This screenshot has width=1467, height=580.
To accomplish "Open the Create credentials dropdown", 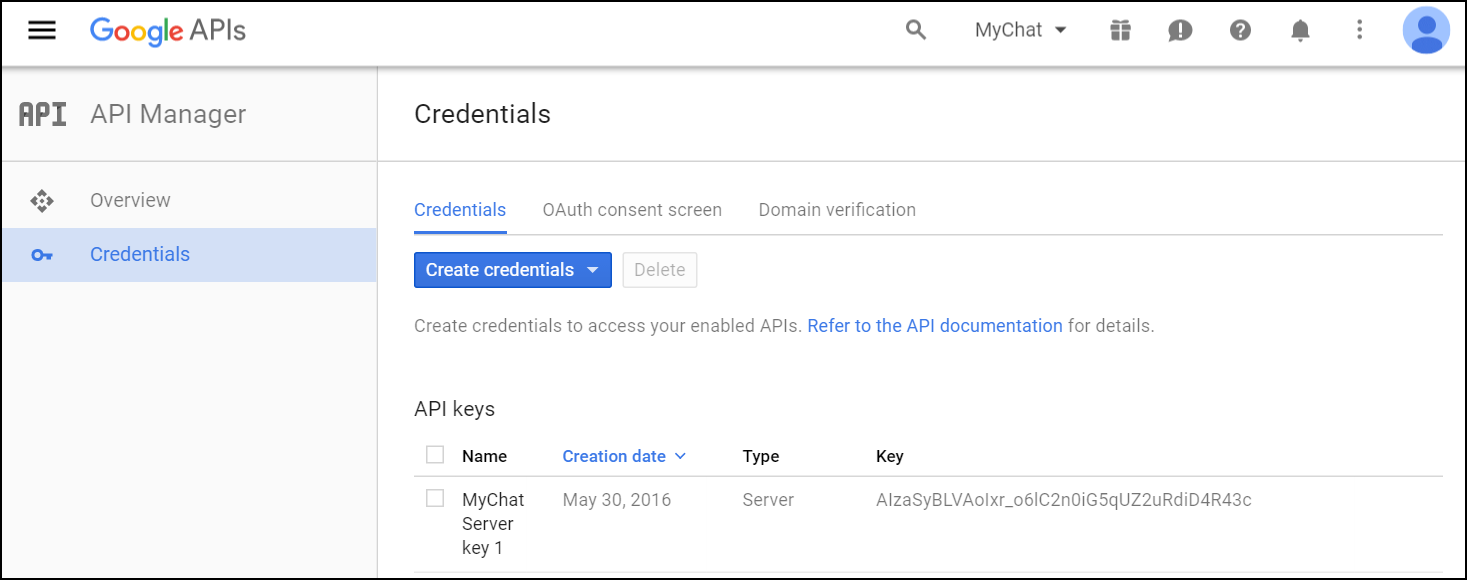I will point(512,270).
